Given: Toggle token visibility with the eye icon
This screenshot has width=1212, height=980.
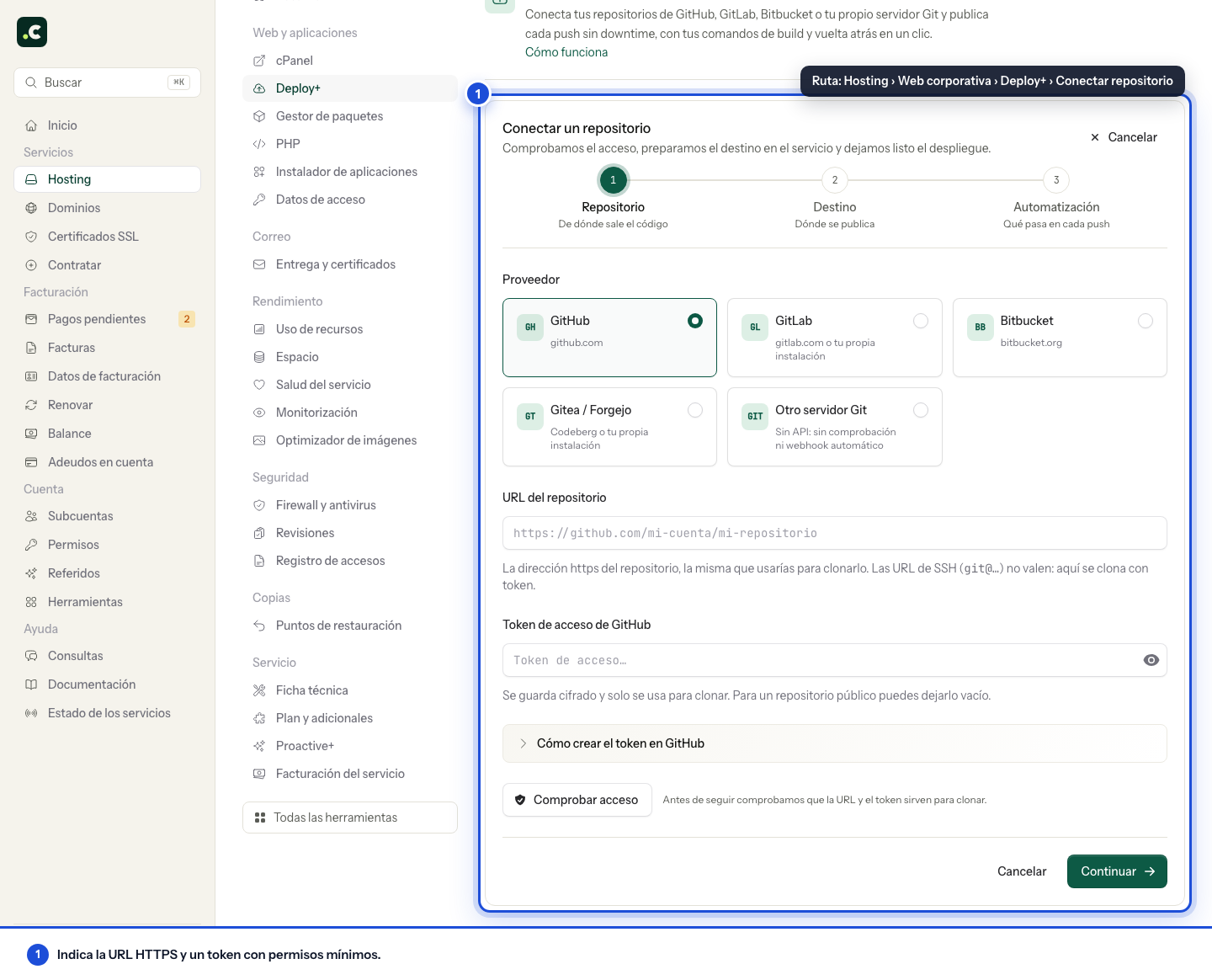Looking at the screenshot, I should tap(1151, 660).
